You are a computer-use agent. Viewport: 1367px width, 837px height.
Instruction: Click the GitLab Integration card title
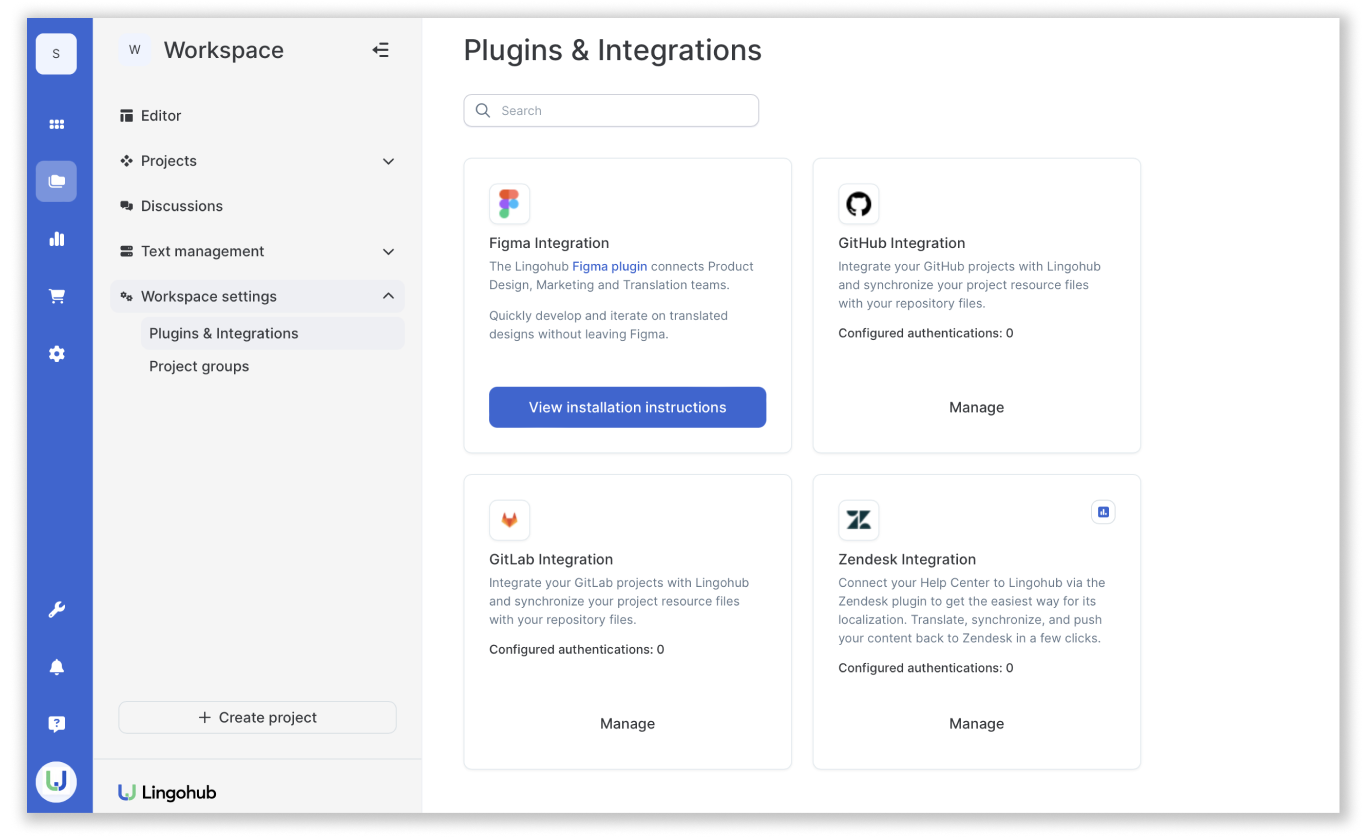tap(551, 559)
